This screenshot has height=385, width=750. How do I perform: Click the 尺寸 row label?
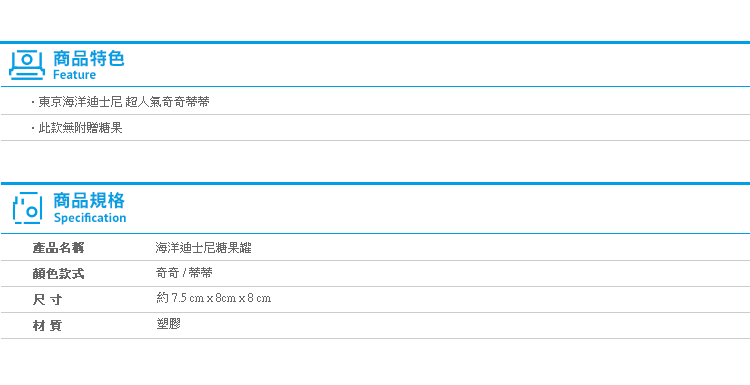click(47, 300)
